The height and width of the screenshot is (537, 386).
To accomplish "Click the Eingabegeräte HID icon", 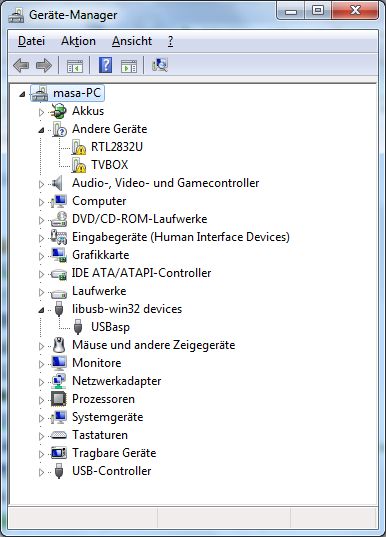I will pyautogui.click(x=59, y=237).
